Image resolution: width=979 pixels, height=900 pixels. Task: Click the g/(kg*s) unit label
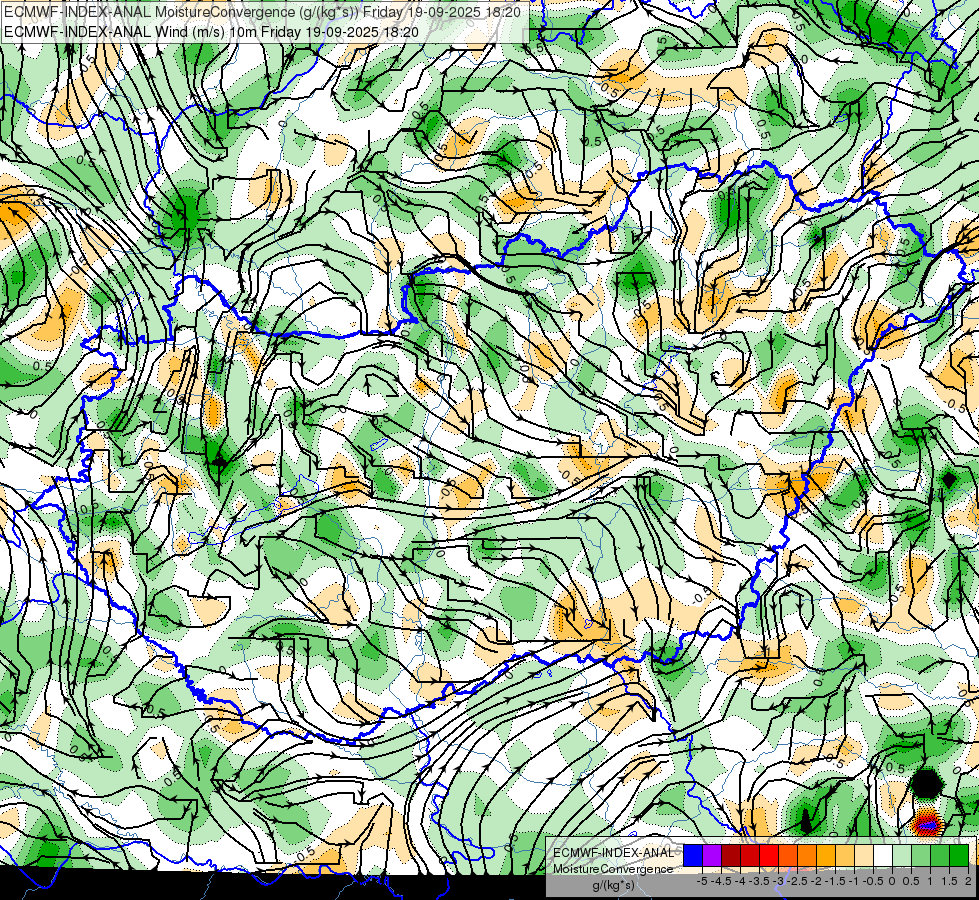point(613,885)
